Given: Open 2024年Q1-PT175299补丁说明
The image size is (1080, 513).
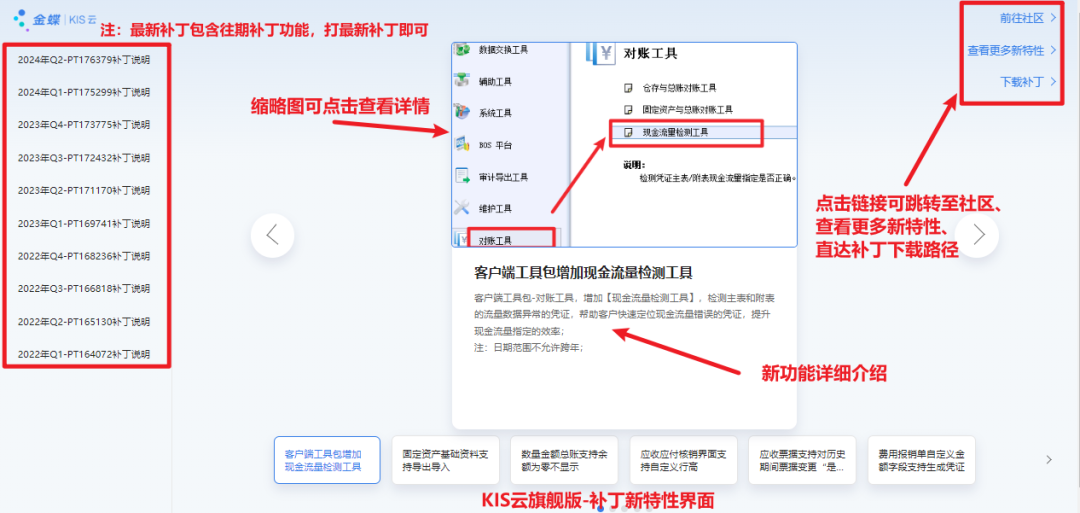Looking at the screenshot, I should tap(84, 92).
